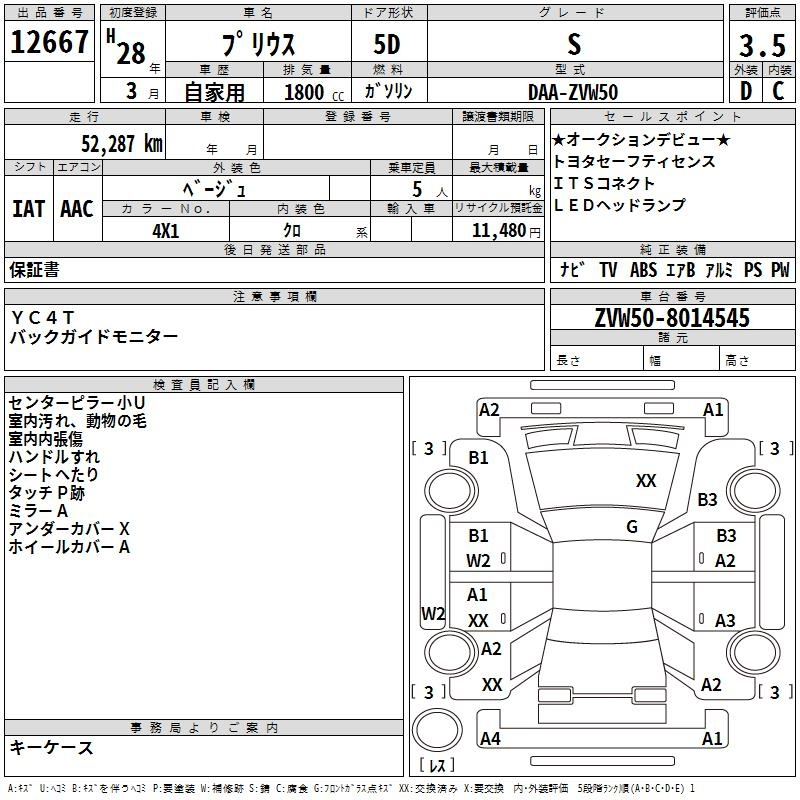Select the バックガイドモニター text in notes
Screen dimensions: 800x800
(x=94, y=337)
